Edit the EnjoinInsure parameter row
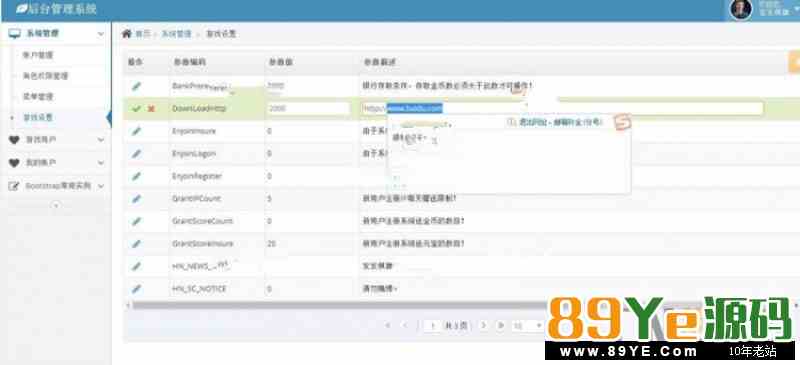The width and height of the screenshot is (800, 365). [136, 131]
